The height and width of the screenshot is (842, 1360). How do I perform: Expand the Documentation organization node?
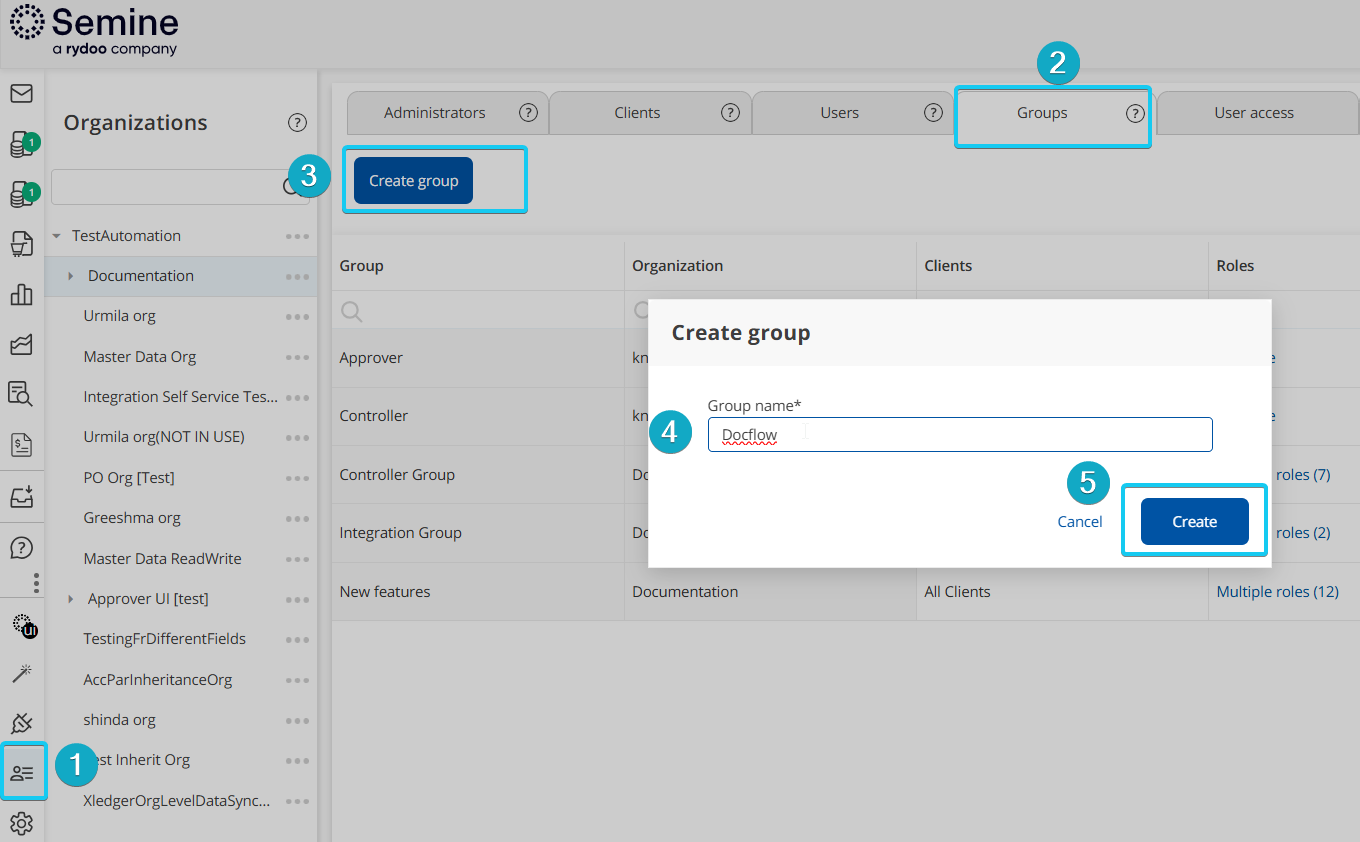pos(70,276)
